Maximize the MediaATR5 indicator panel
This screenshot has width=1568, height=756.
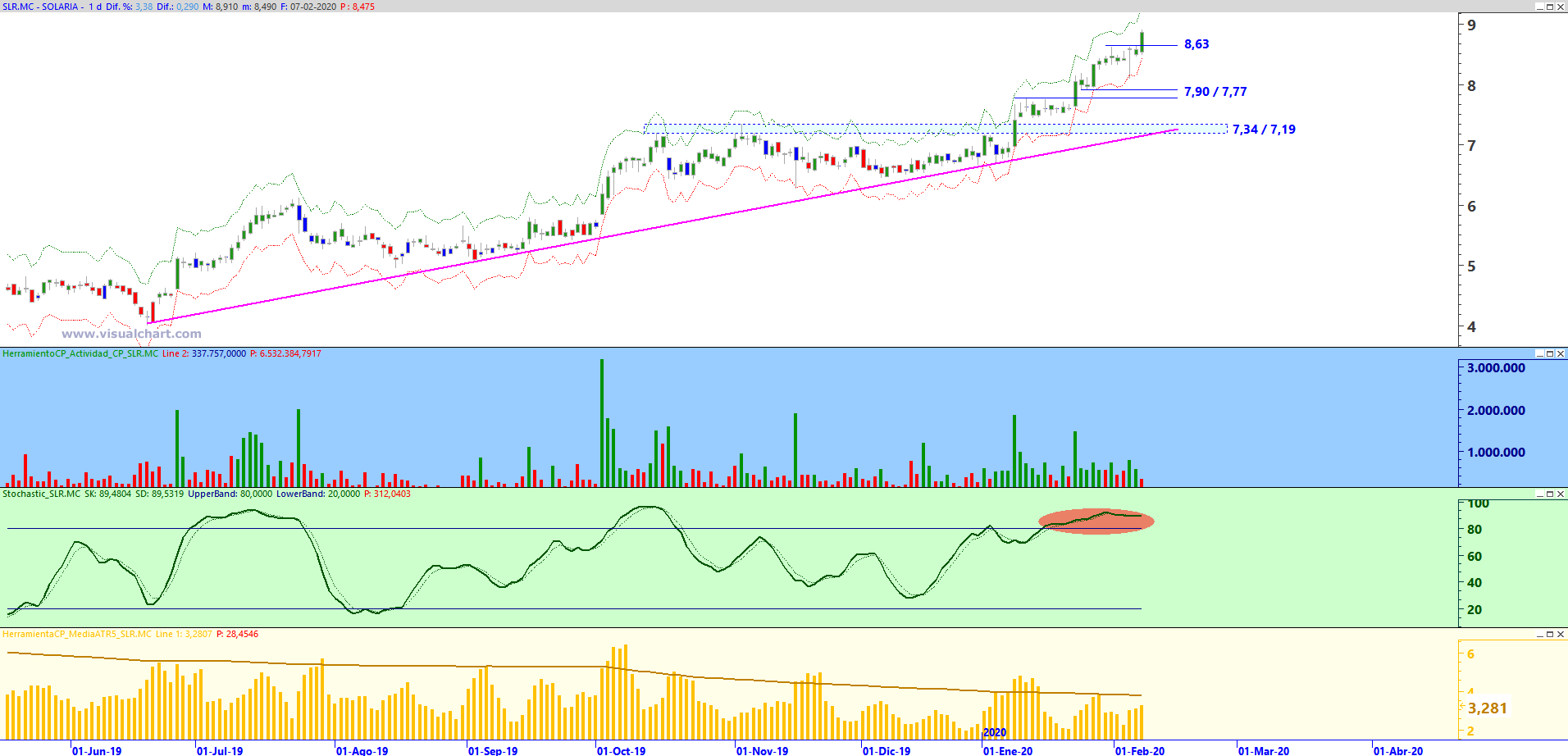1550,635
